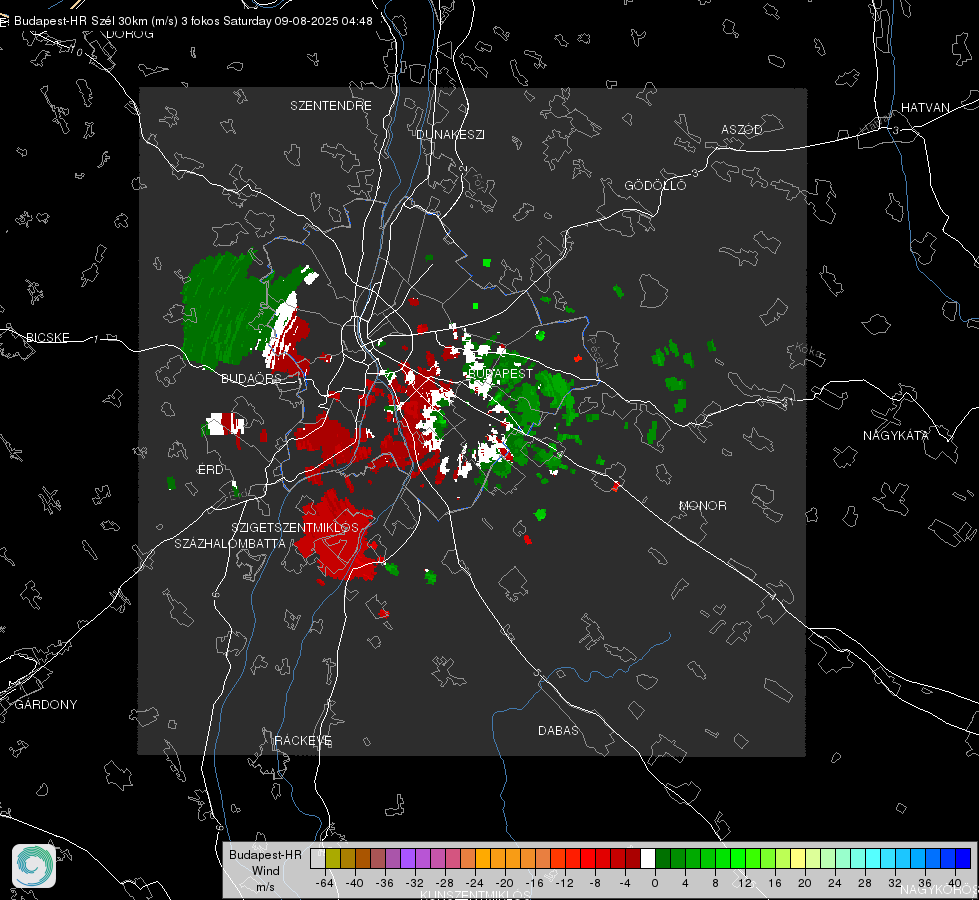Viewport: 979px width, 900px height.
Task: Click the swirl logo icon at bottom left
Action: (x=34, y=866)
